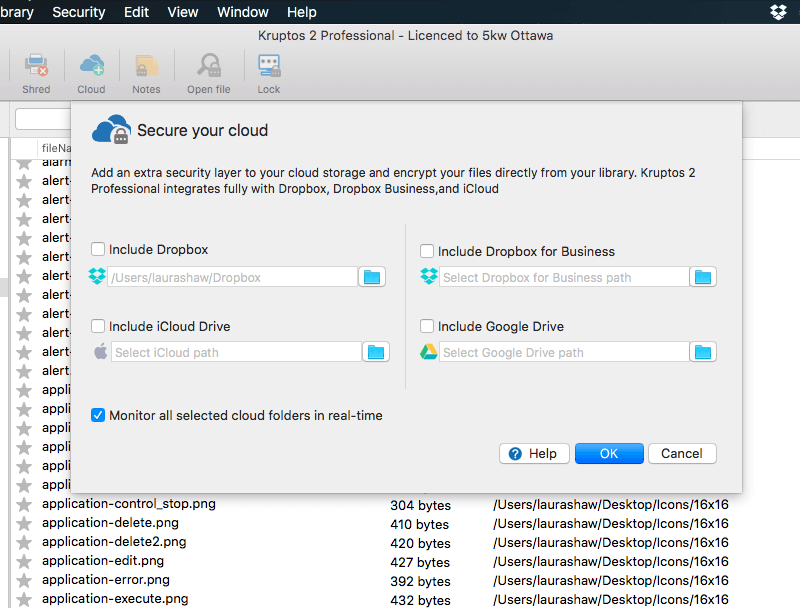Viewport: 800px width, 608px height.
Task: Check the Include Google Drive option
Action: pyautogui.click(x=427, y=326)
